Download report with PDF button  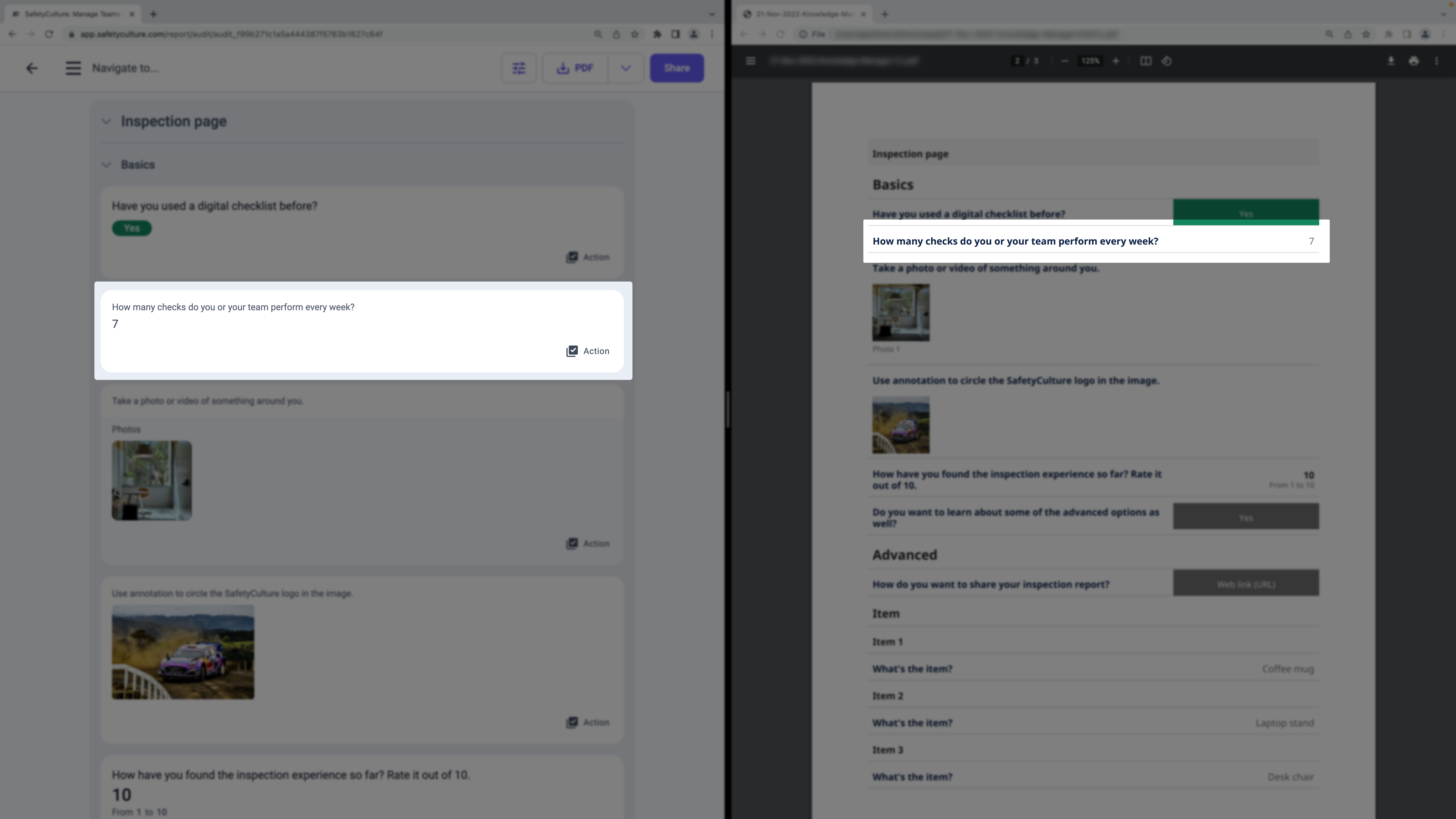575,68
